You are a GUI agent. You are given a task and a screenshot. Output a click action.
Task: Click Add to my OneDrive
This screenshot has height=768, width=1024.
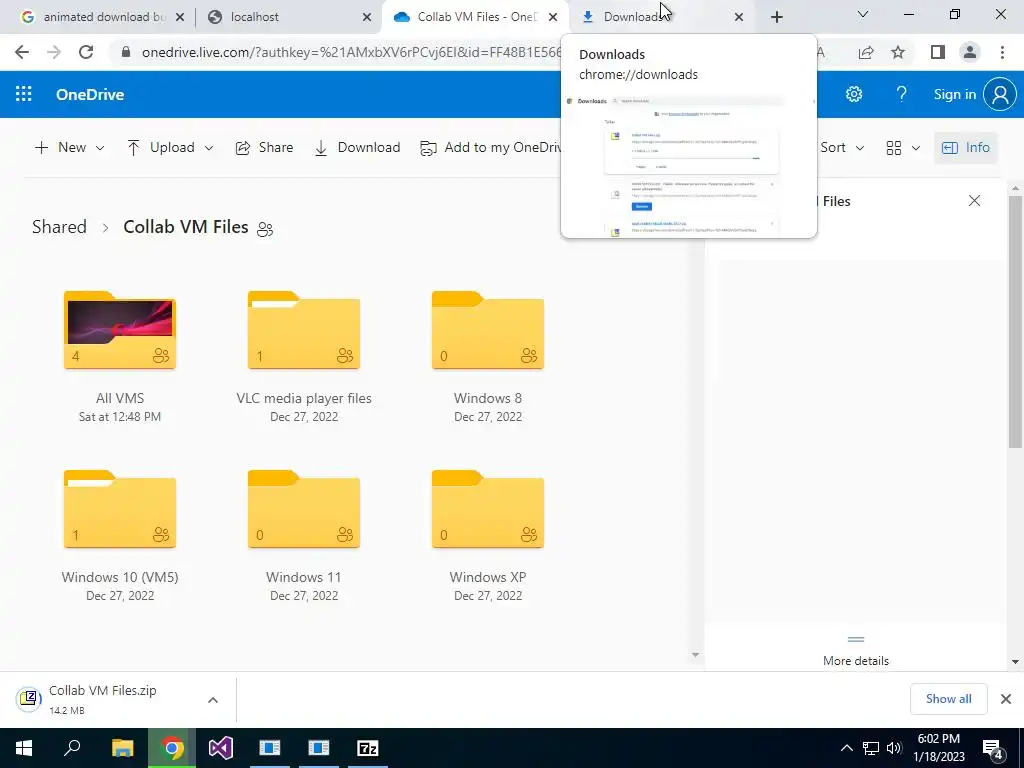(x=491, y=148)
